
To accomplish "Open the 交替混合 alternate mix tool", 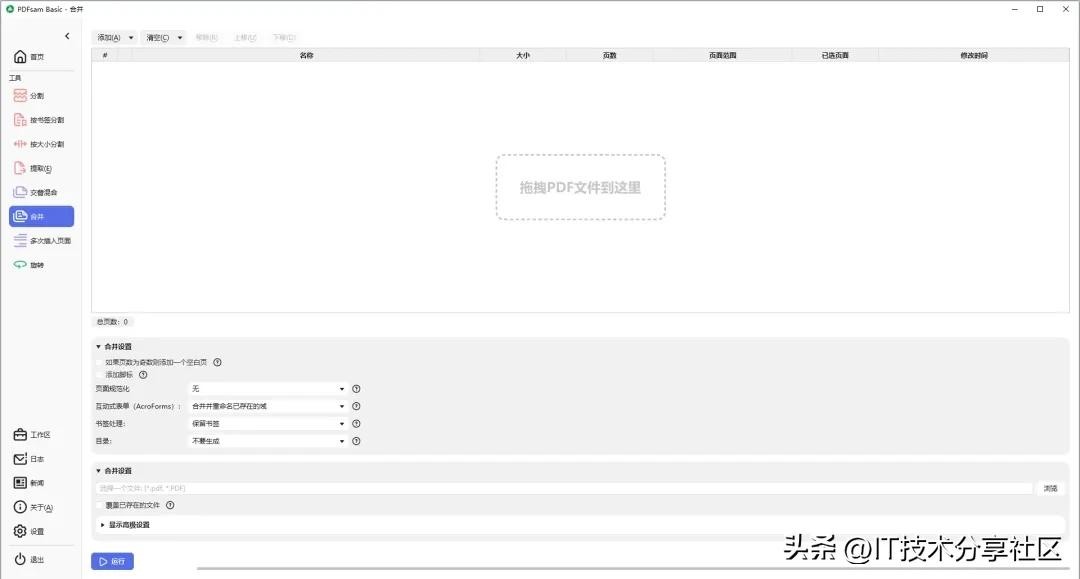I will coord(40,192).
